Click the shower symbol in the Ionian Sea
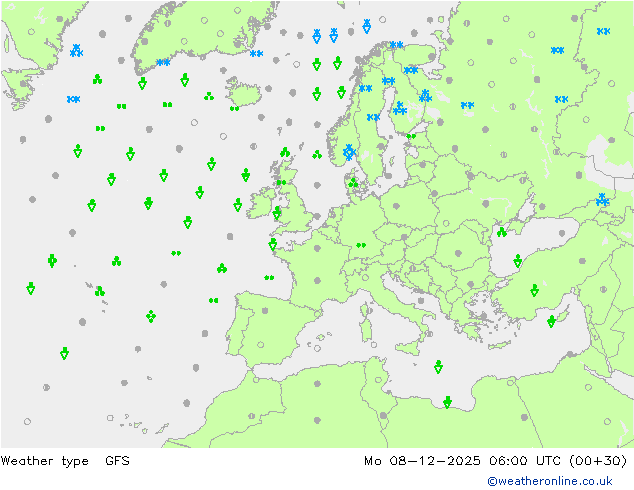Viewport: 634px width, 490px height. click(438, 367)
